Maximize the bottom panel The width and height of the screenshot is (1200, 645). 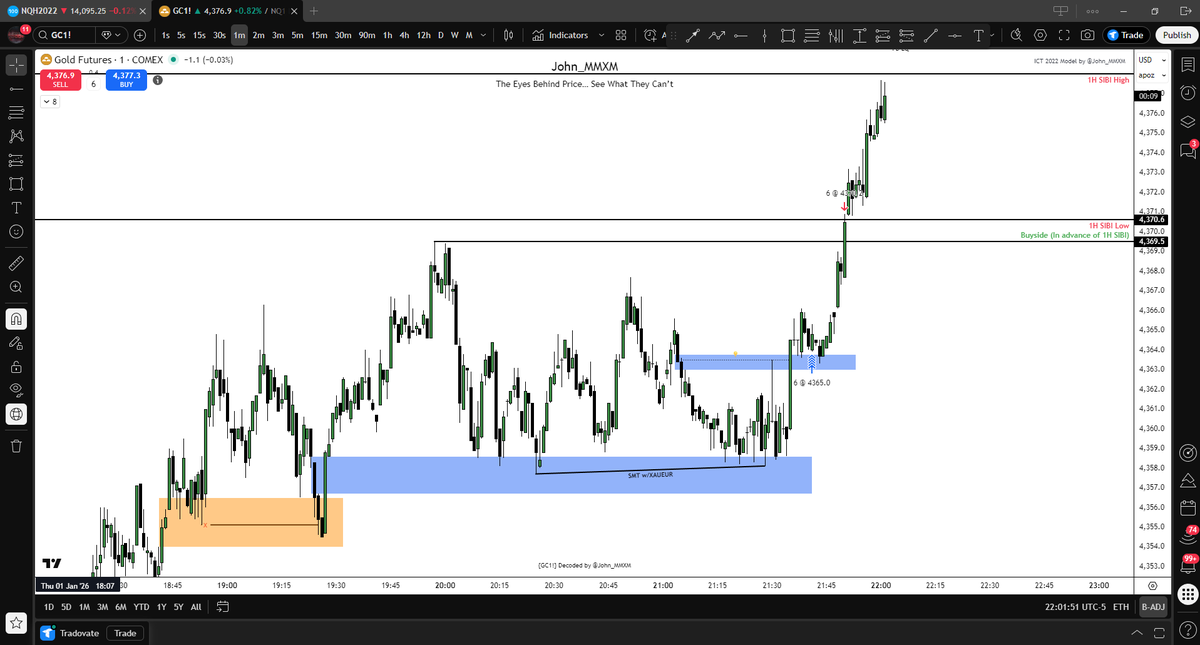1160,633
